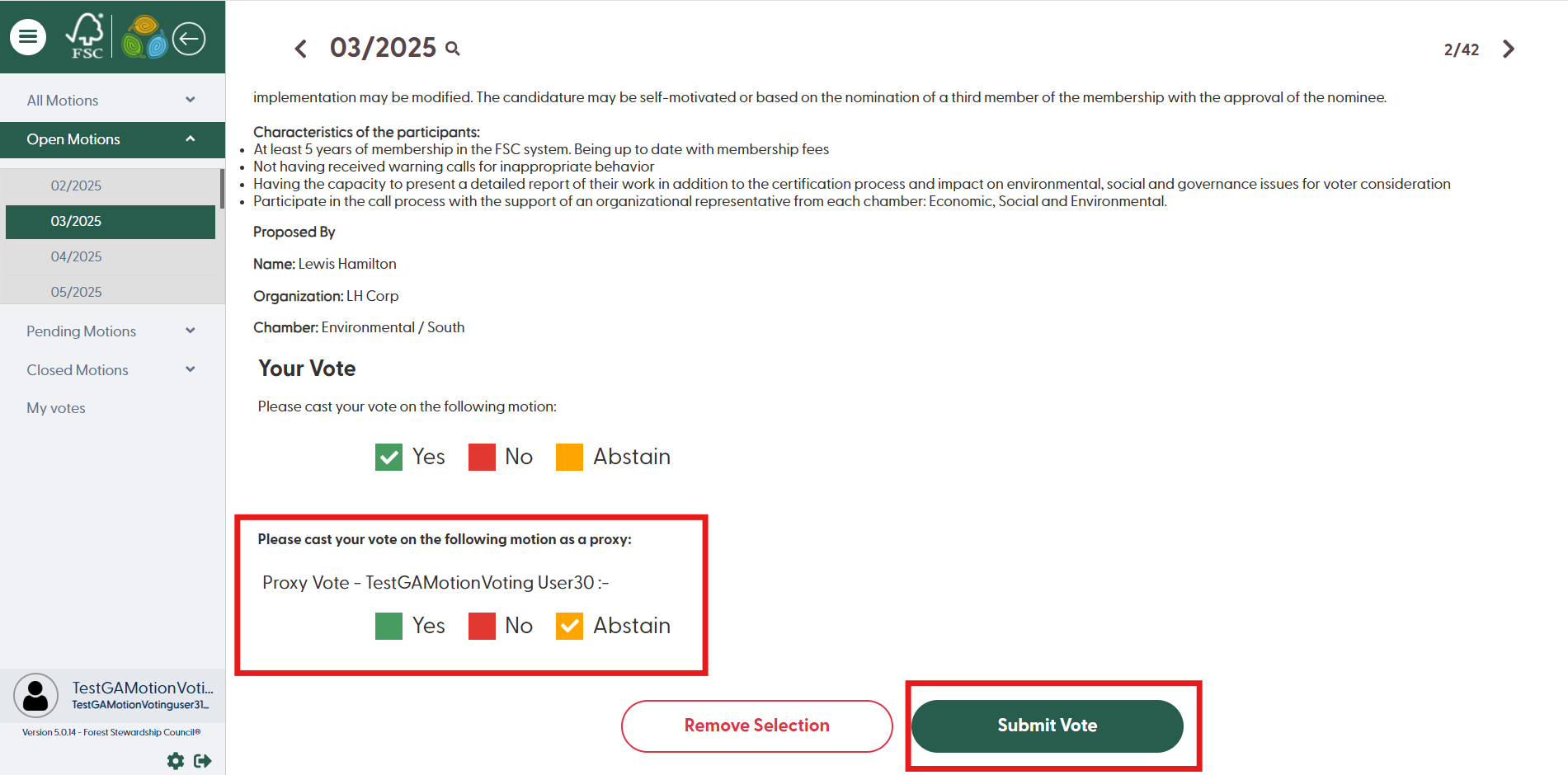Click the Remove Selection button

756,726
